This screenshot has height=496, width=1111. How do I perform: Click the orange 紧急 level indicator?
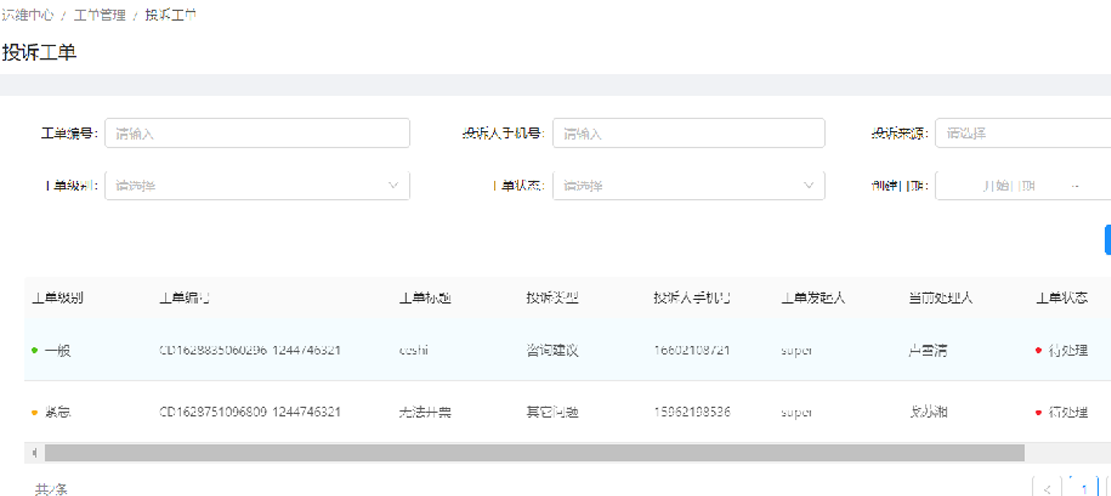[x=36, y=412]
